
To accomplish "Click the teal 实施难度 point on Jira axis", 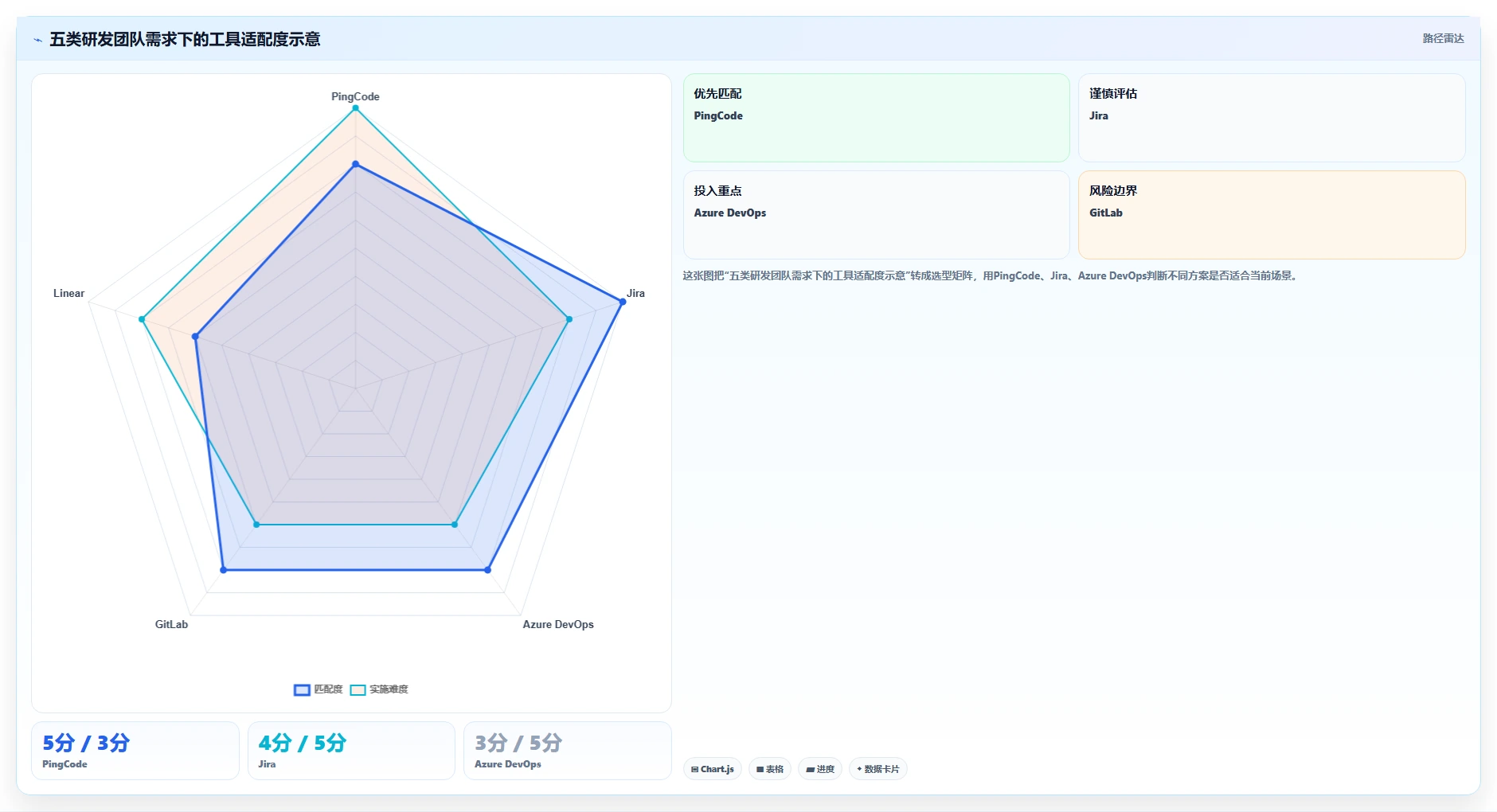I will point(569,319).
